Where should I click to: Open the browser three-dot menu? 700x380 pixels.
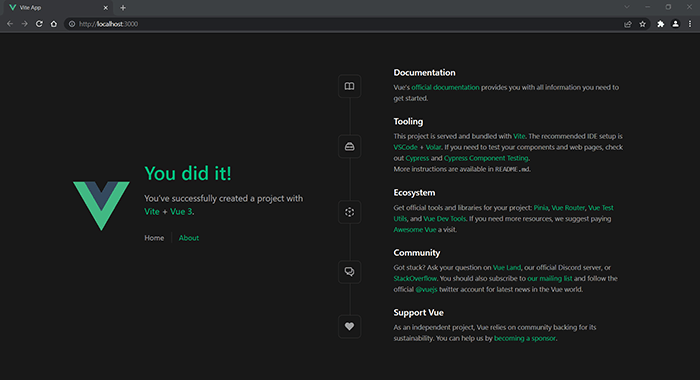pyautogui.click(x=690, y=24)
